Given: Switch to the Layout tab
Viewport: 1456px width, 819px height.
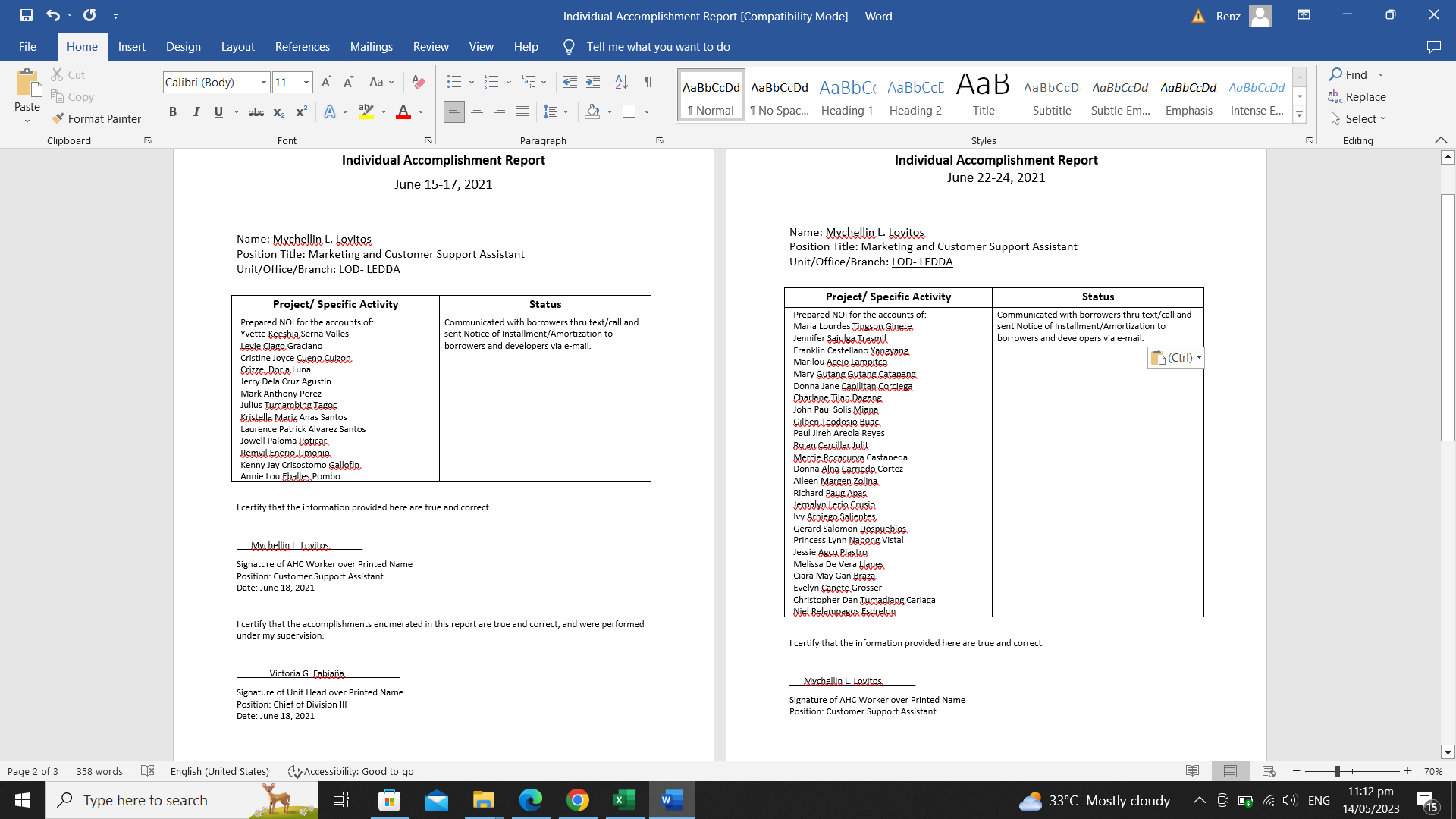Looking at the screenshot, I should [x=237, y=47].
